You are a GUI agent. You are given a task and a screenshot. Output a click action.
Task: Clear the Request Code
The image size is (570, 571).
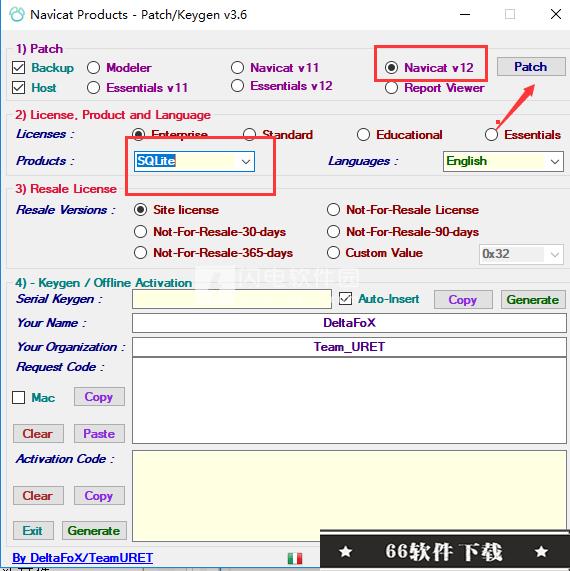click(38, 434)
